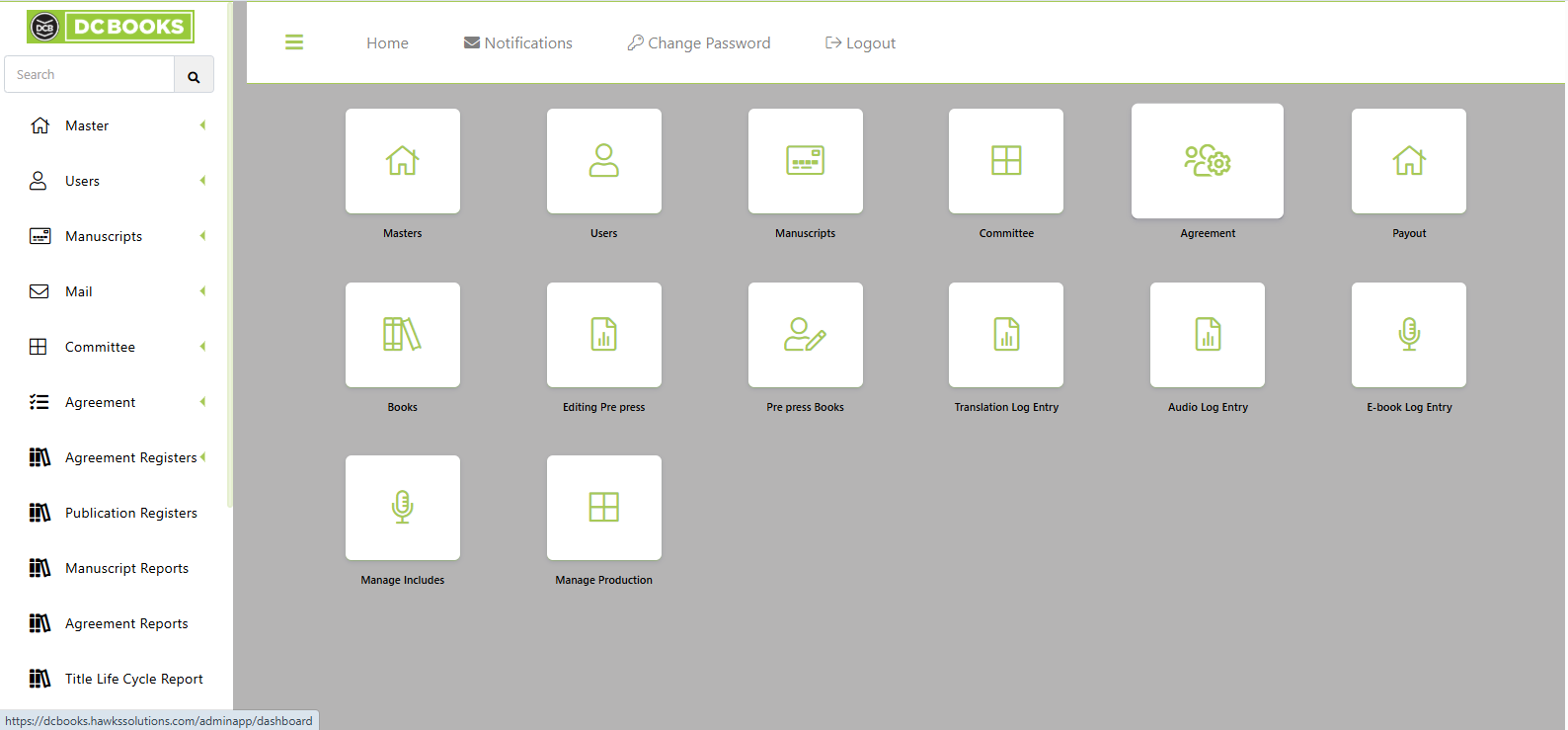Open the Payout dashboard tile
The width and height of the screenshot is (1568, 730).
tap(1408, 161)
